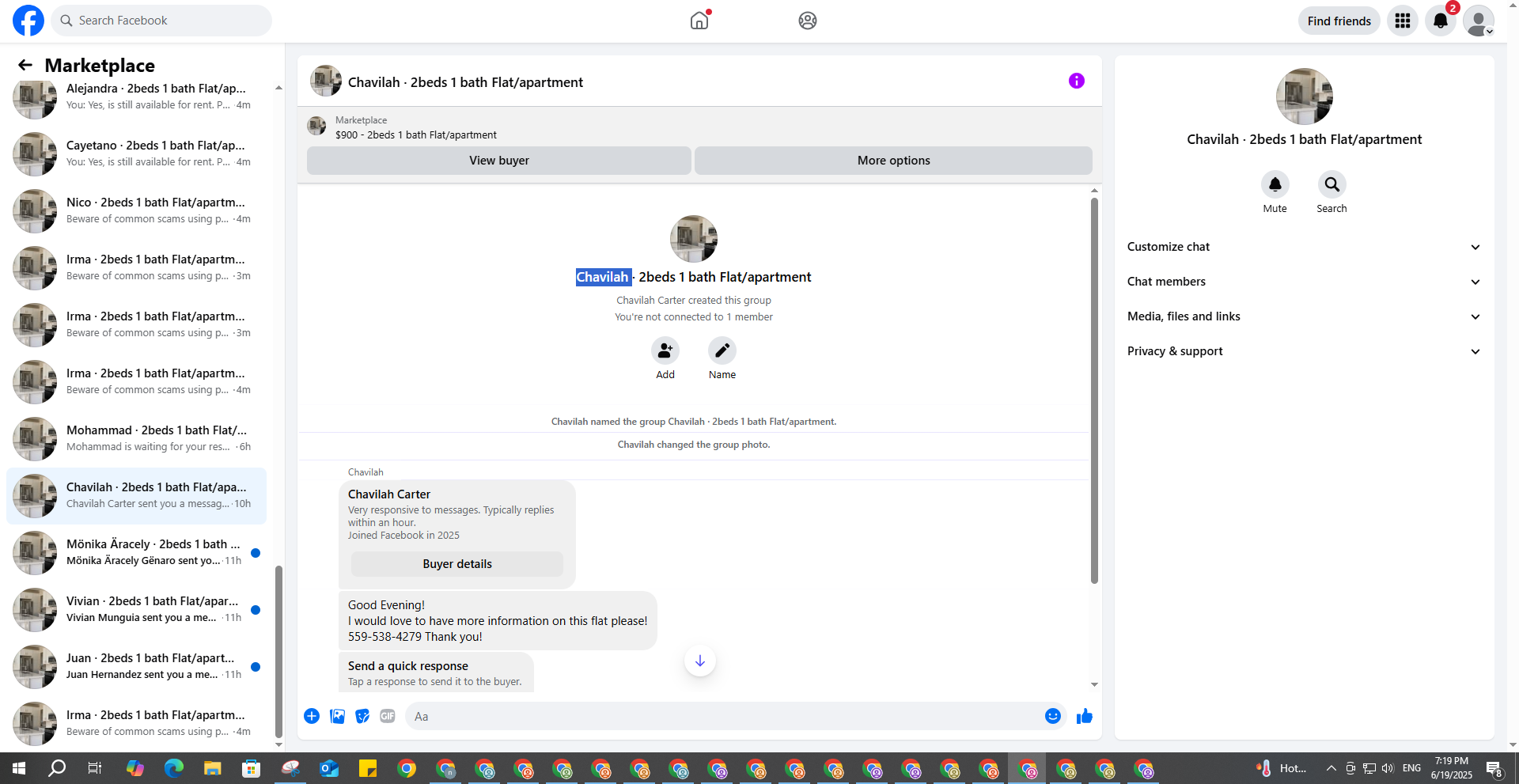Click the View buyer button
This screenshot has width=1519, height=784.
499,161
